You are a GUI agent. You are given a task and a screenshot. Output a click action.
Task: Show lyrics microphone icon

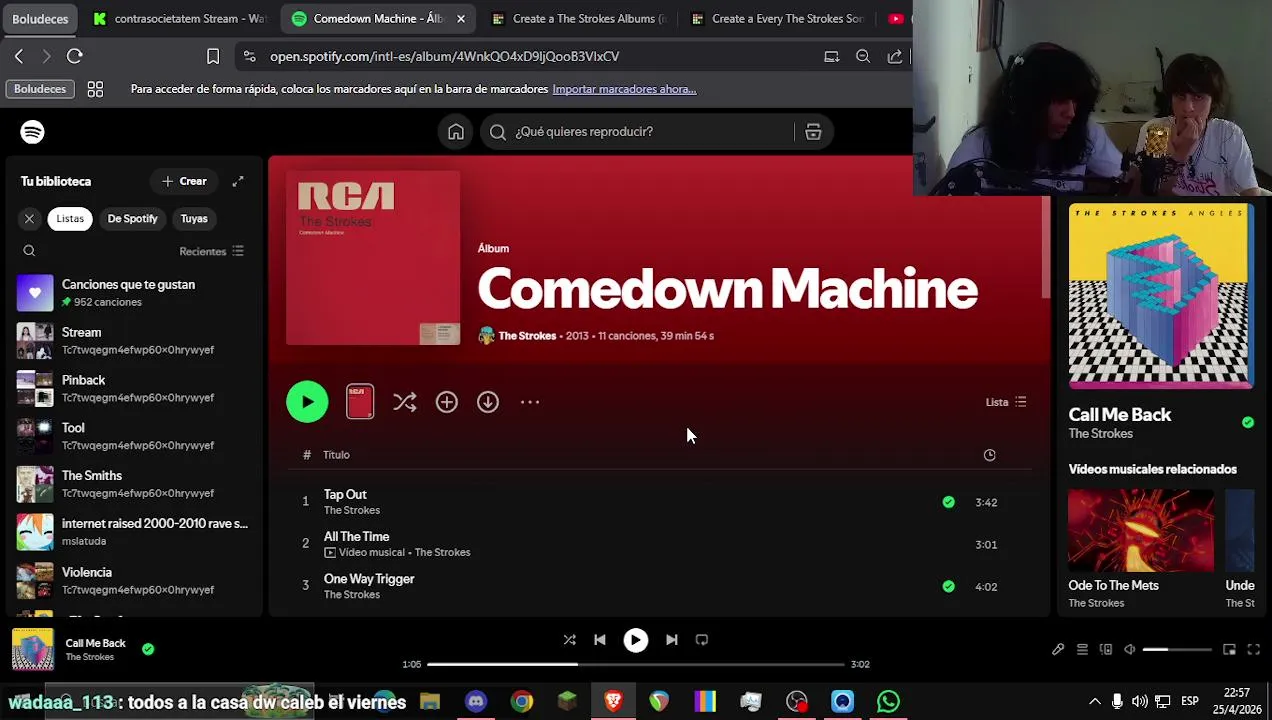pos(1058,650)
